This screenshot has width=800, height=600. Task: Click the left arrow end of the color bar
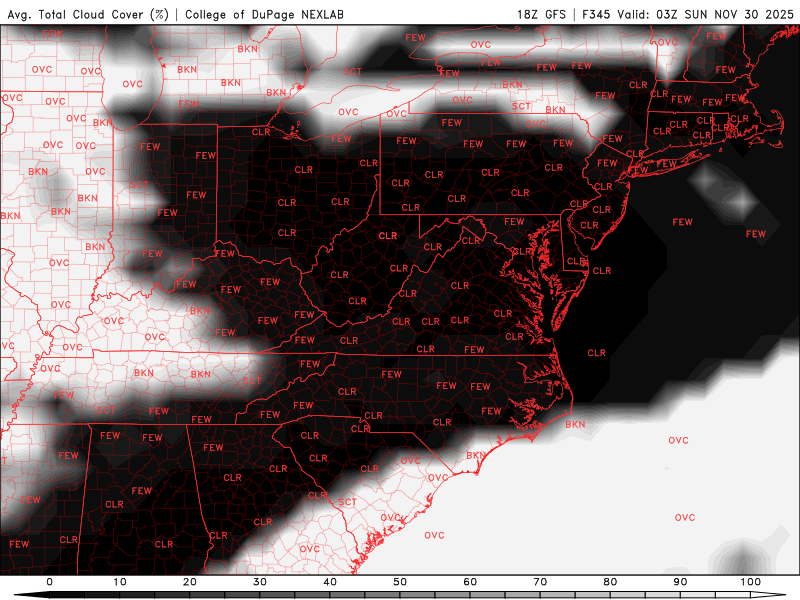pyautogui.click(x=31, y=596)
